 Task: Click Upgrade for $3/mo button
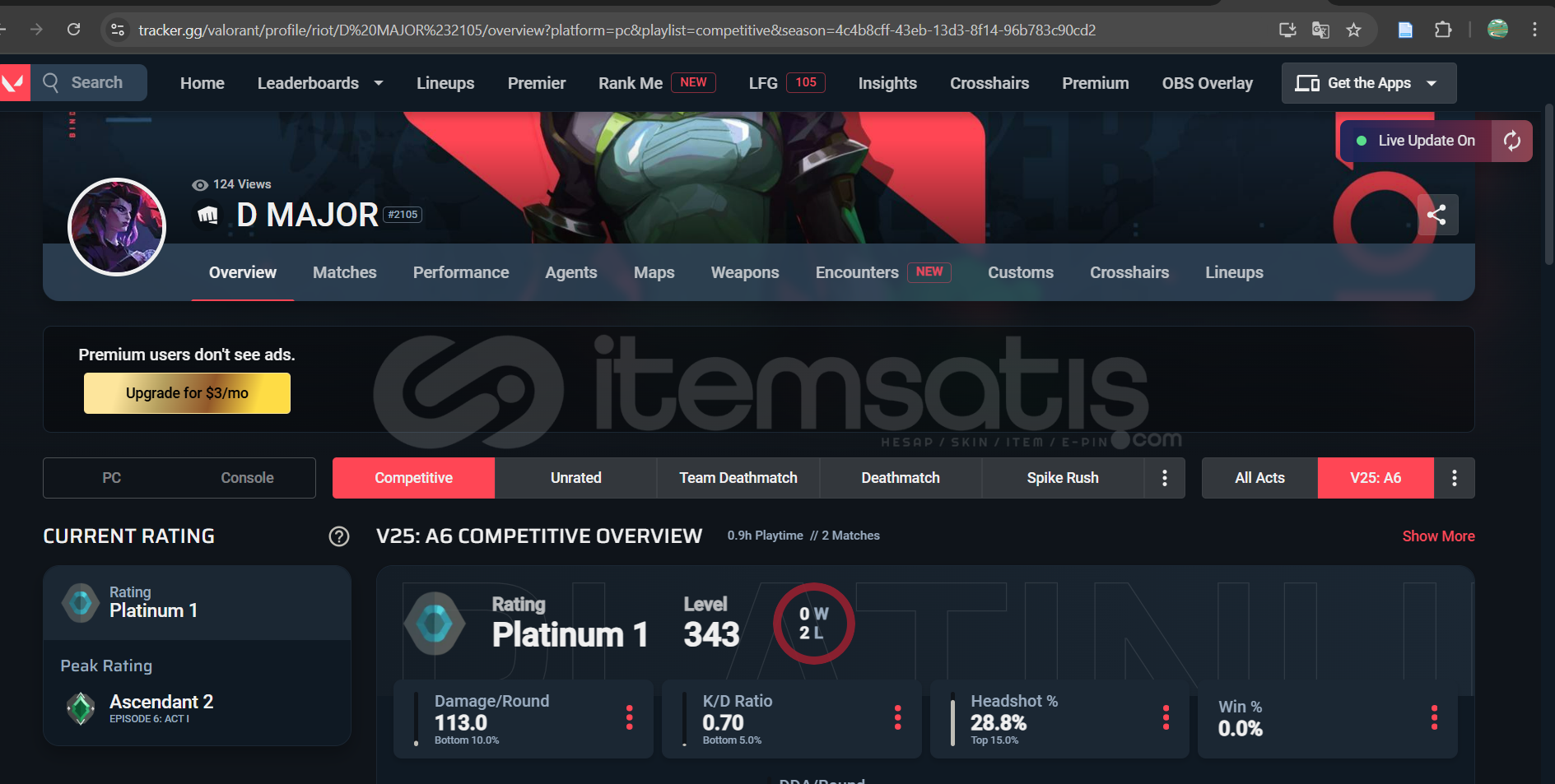[x=187, y=393]
